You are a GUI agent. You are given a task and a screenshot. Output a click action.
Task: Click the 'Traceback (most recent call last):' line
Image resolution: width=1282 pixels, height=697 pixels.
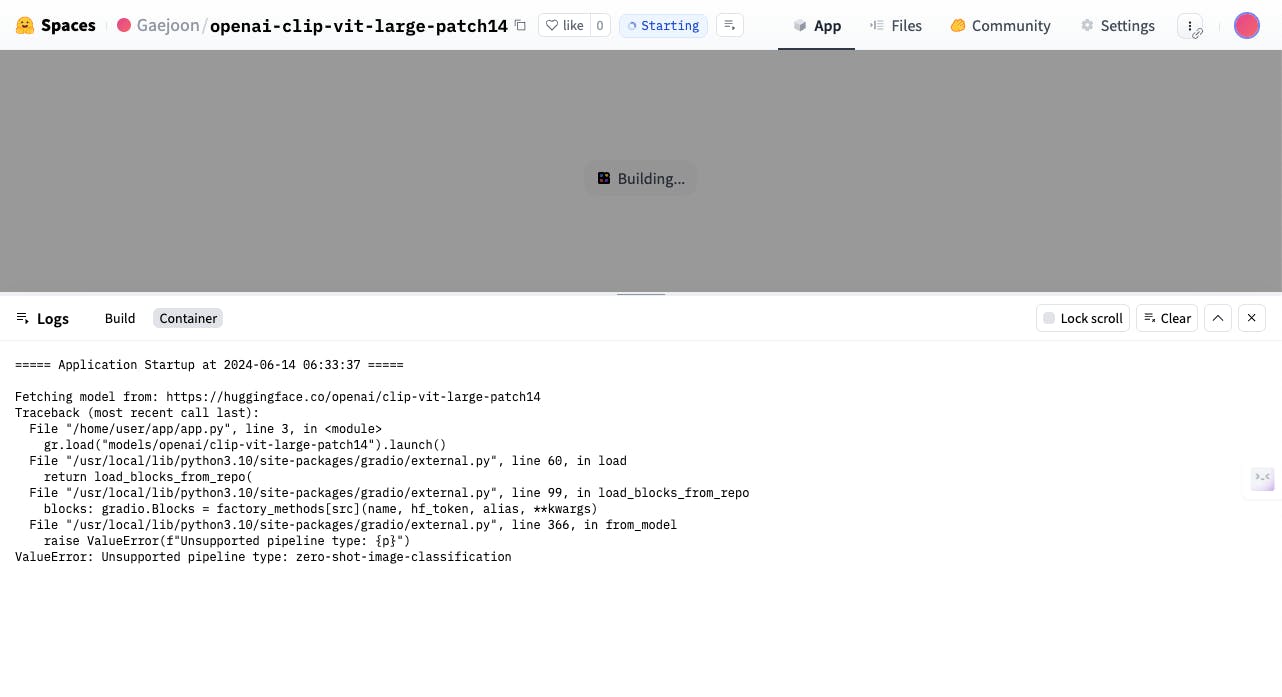(x=137, y=413)
